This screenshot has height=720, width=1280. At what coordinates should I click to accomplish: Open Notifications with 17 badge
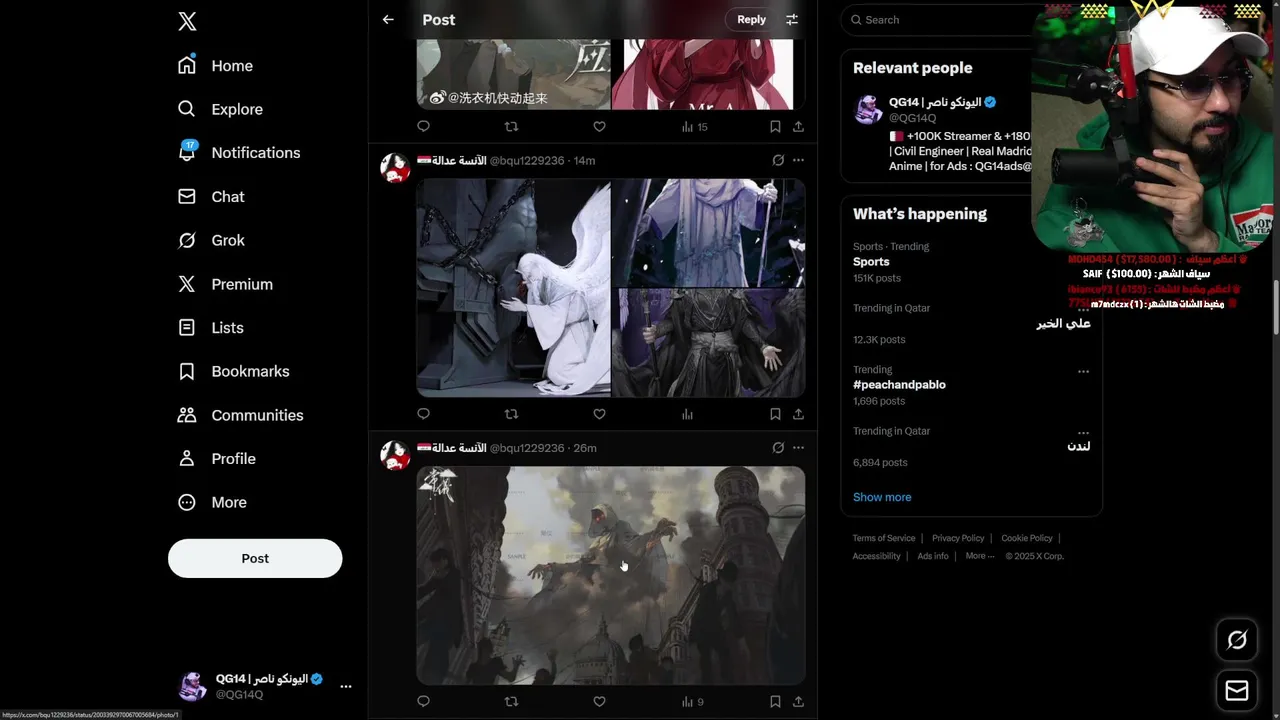click(x=238, y=152)
